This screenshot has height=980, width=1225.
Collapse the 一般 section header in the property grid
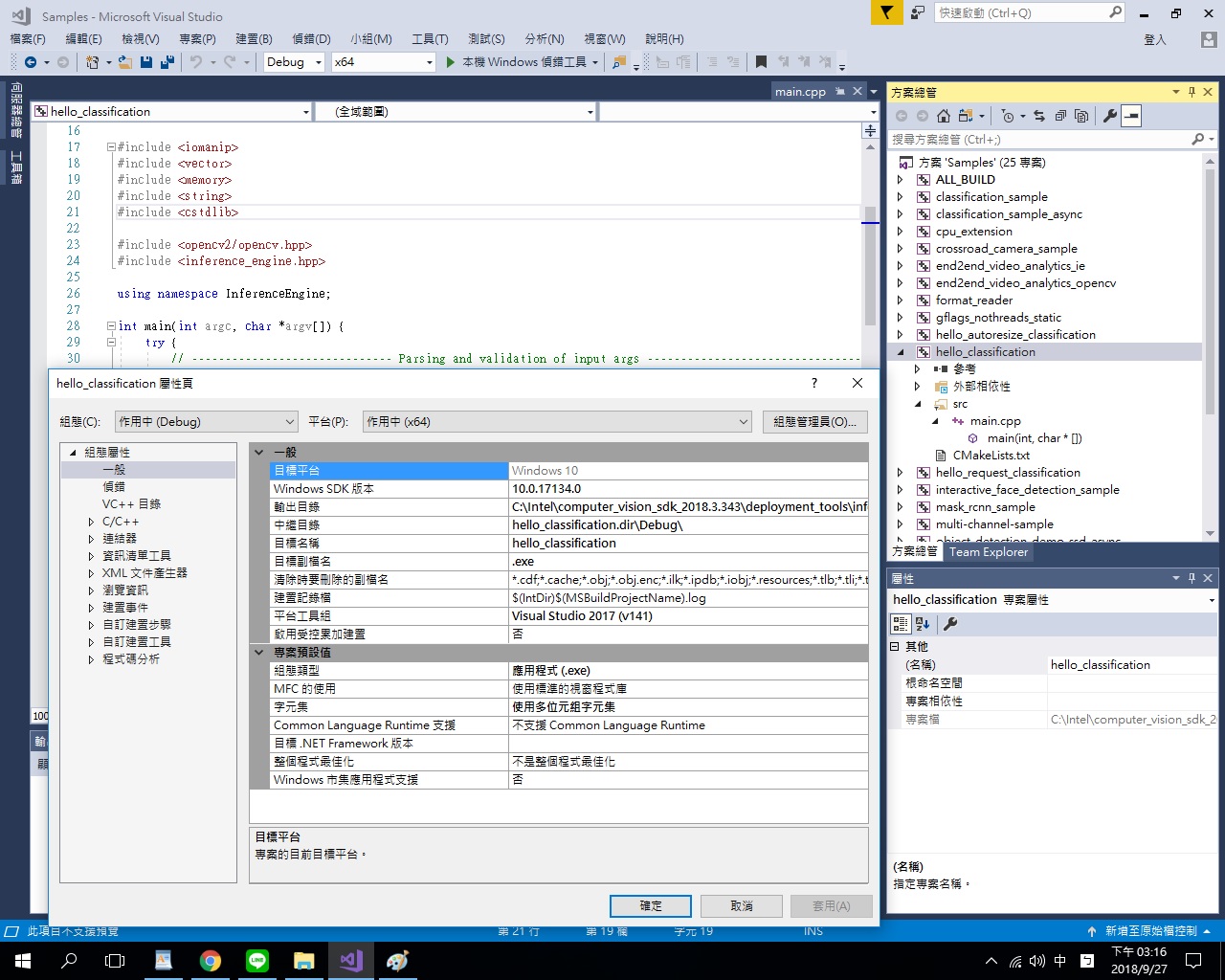[259, 452]
